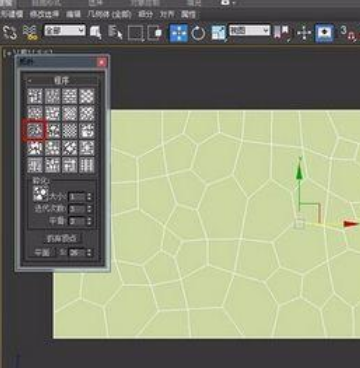
Task: Apply the first topology pattern in row four
Action: pyautogui.click(x=35, y=148)
